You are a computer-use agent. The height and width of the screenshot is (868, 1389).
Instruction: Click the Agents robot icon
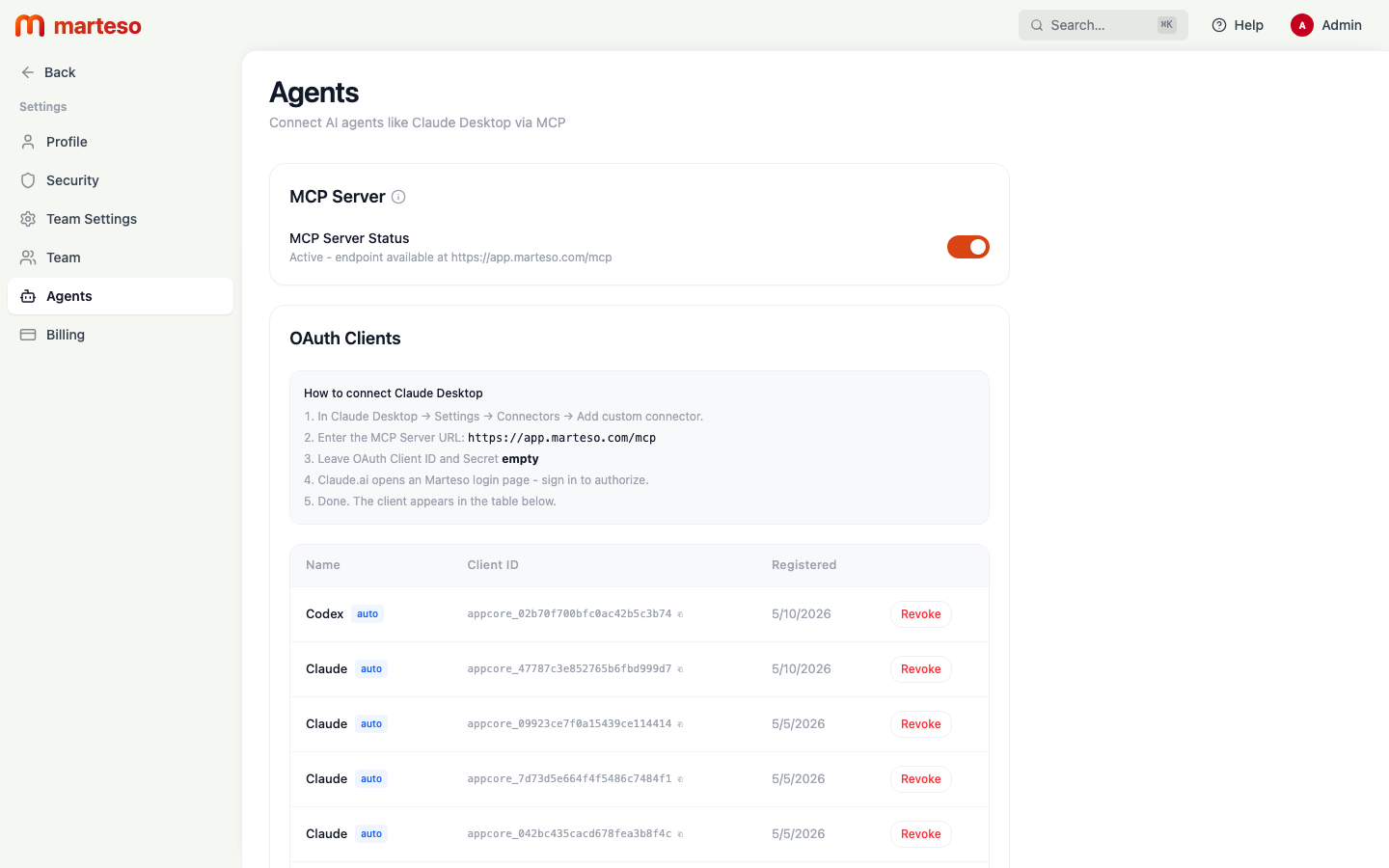point(28,296)
